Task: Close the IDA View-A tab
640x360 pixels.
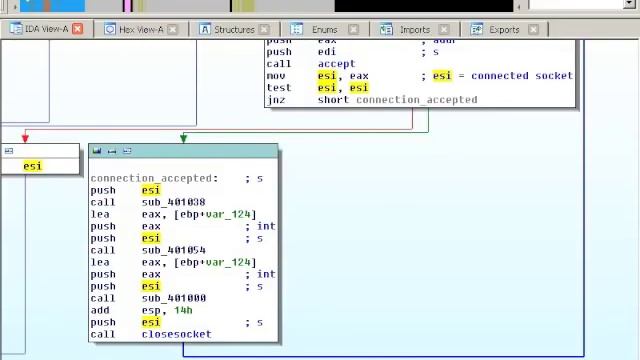Action: (x=78, y=29)
